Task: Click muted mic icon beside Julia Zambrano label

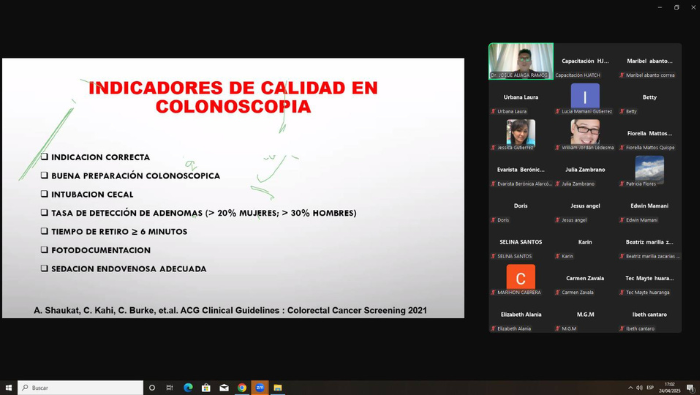Action: 557,184
